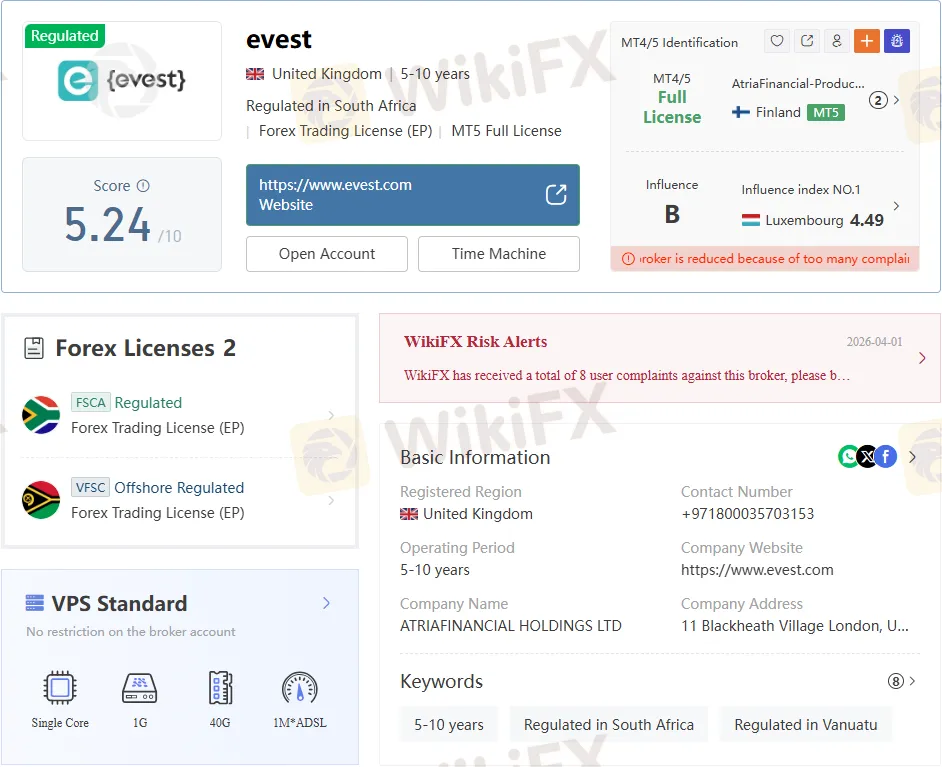This screenshot has width=942, height=767.
Task: Click the 40G storage icon
Action: point(220,687)
